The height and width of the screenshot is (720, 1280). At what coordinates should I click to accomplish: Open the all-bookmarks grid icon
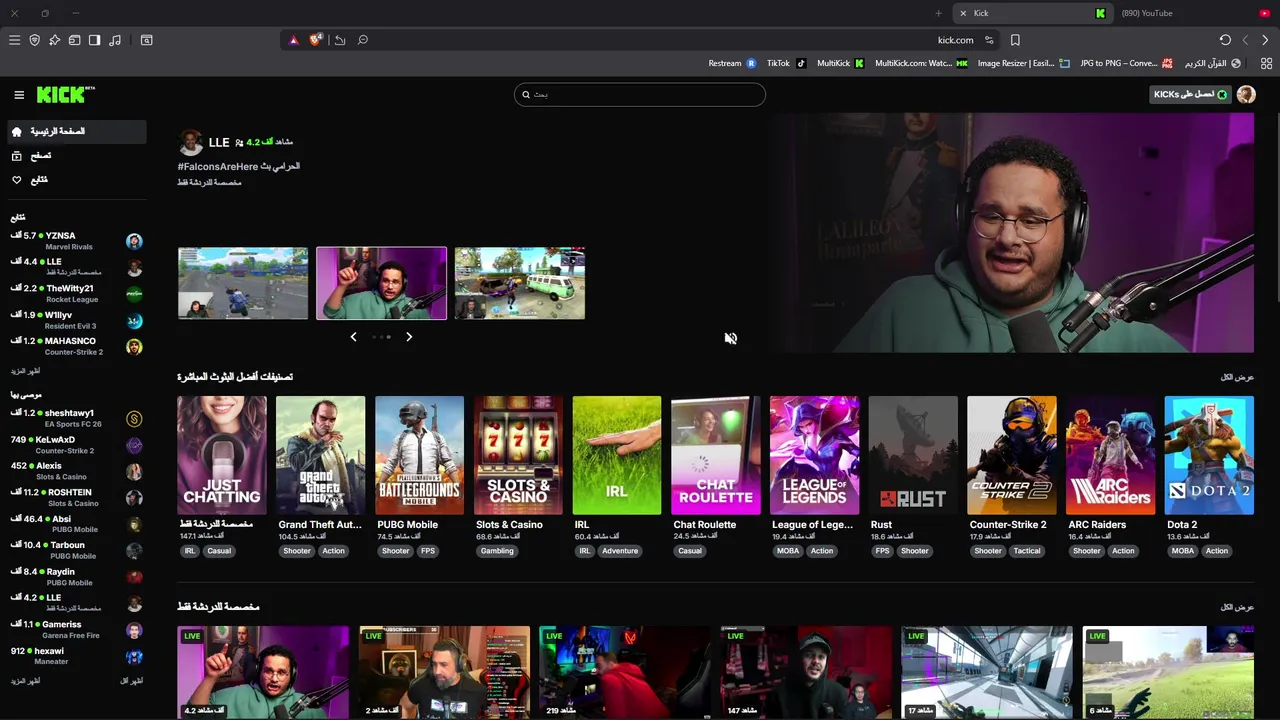pyautogui.click(x=1266, y=63)
